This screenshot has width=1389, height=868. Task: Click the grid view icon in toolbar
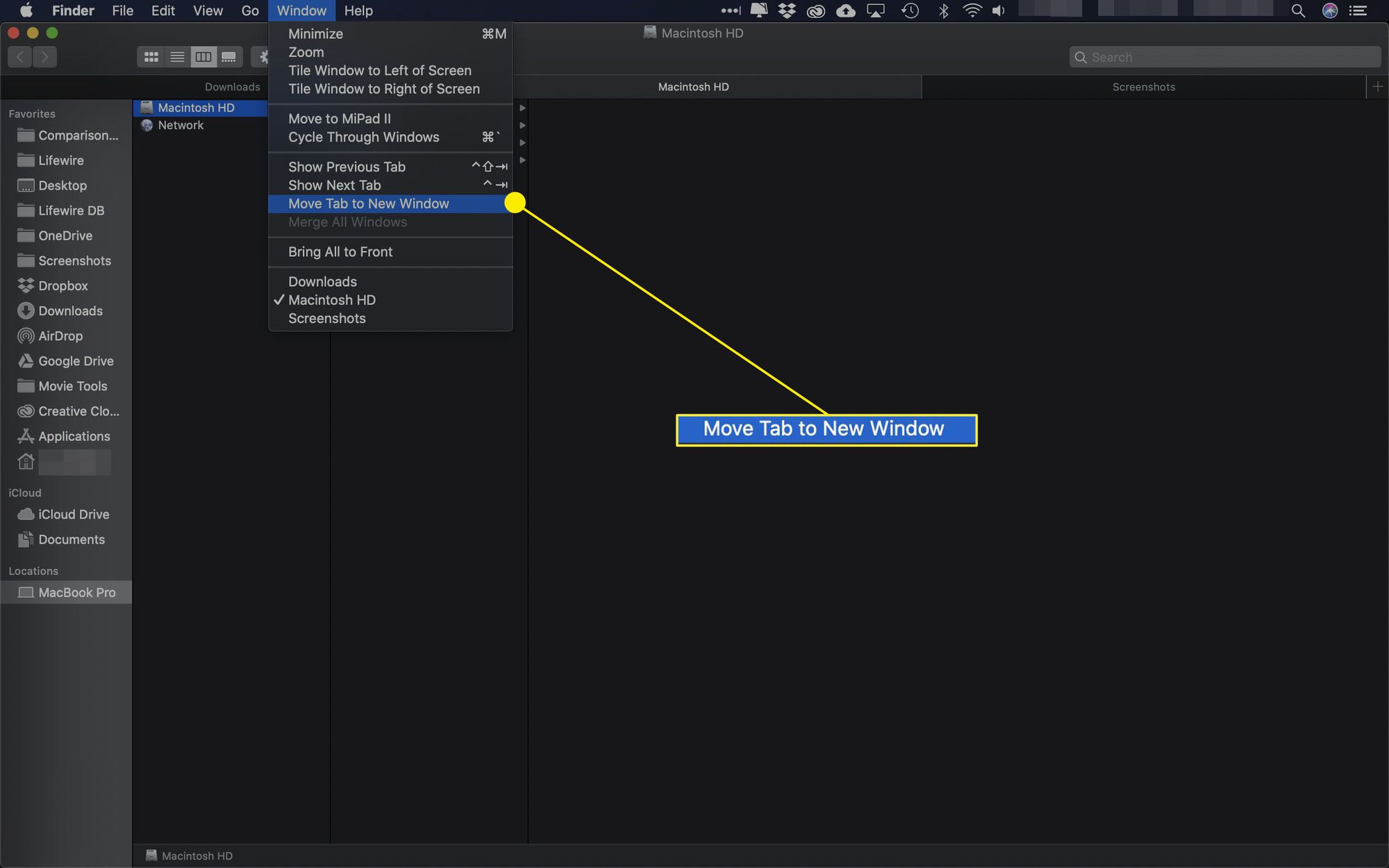151,56
